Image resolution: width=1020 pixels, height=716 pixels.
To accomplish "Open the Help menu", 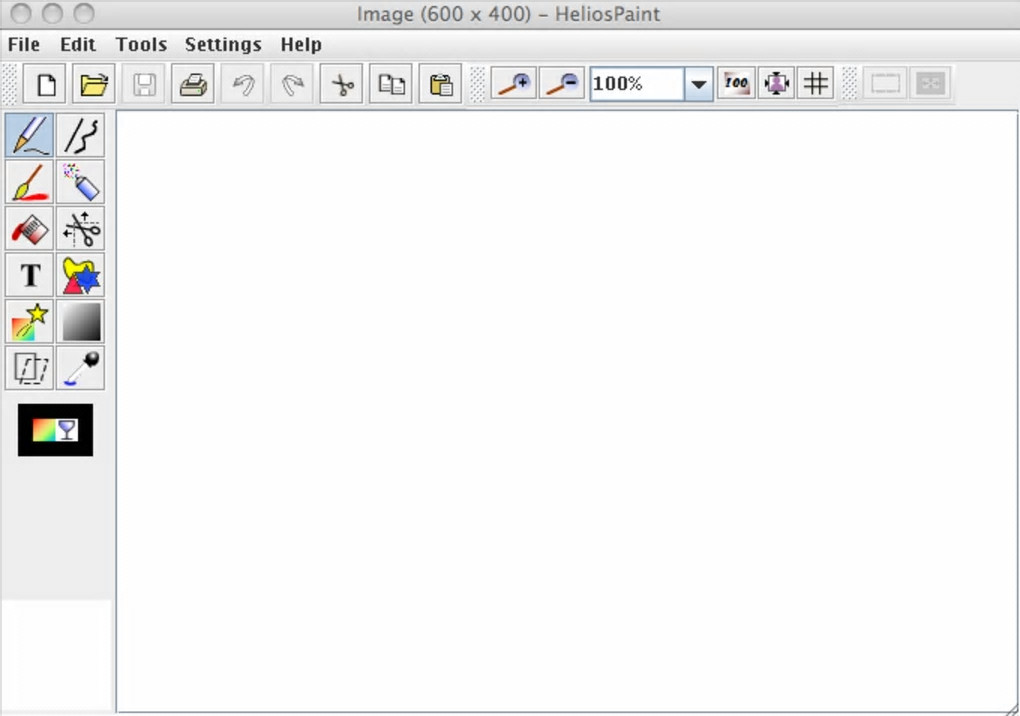I will coord(301,44).
